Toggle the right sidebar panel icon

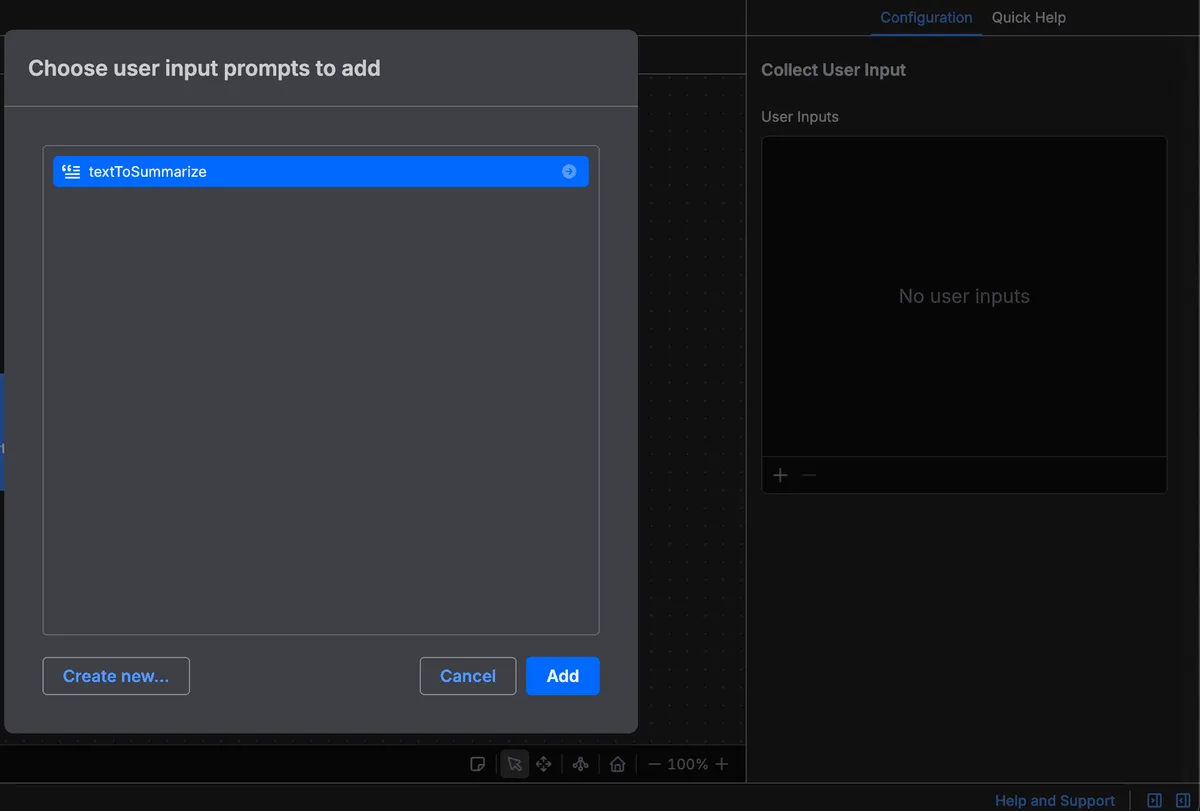click(1183, 800)
